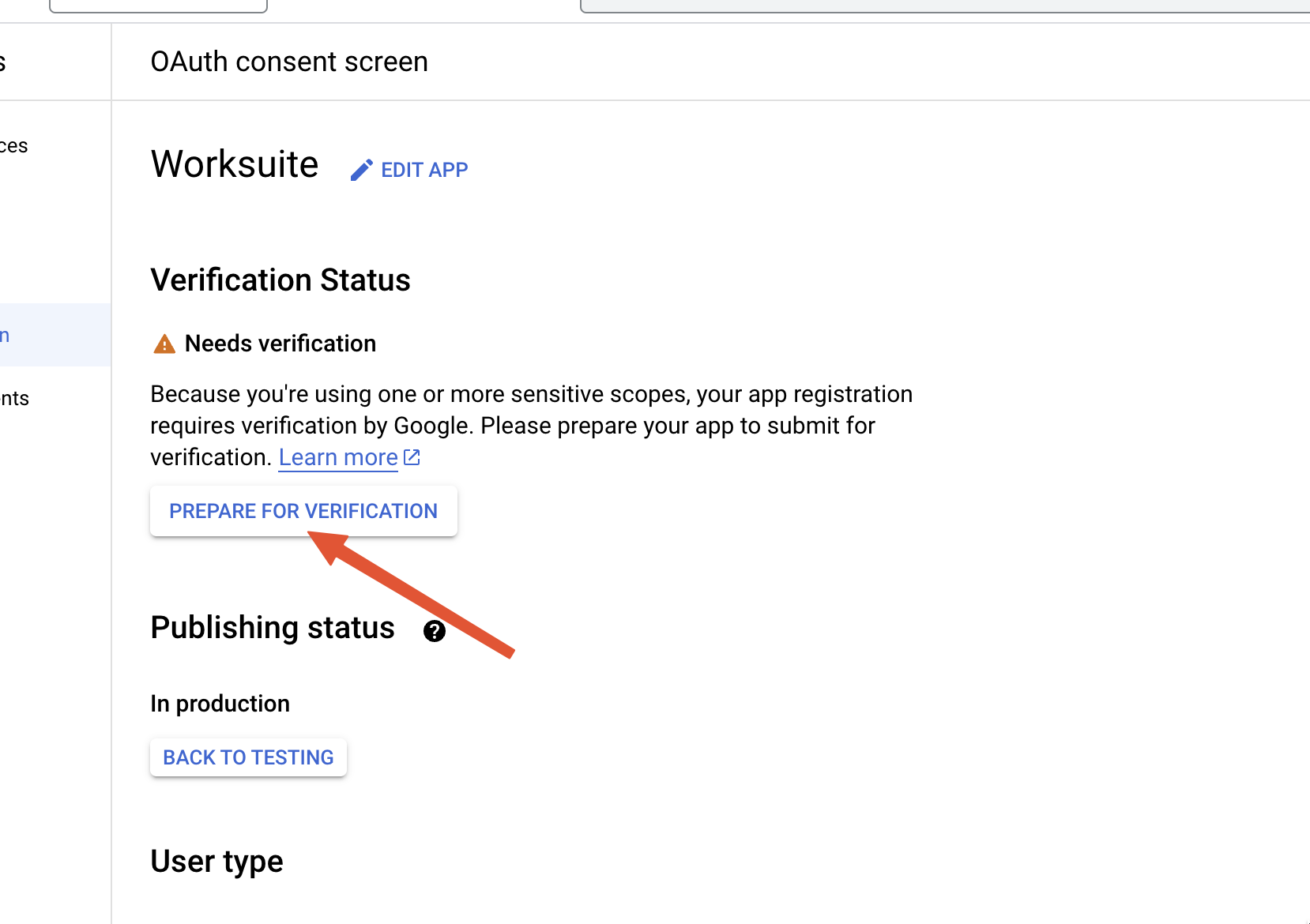The height and width of the screenshot is (924, 1310).
Task: Open the Learn more link
Action: 338,457
